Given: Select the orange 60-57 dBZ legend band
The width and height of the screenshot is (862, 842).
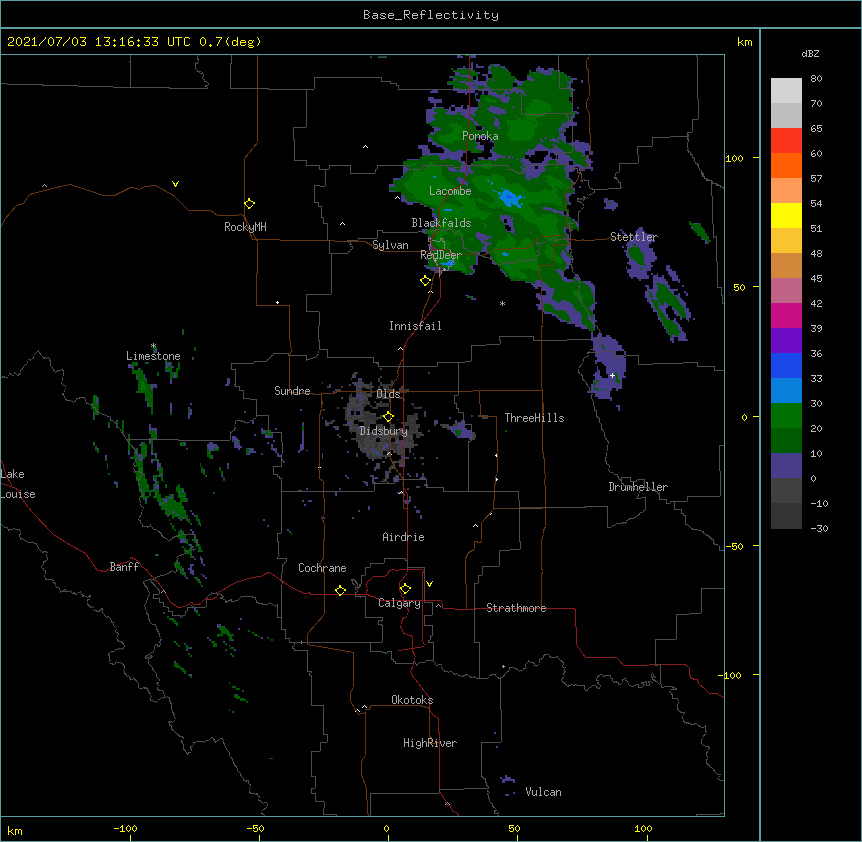Looking at the screenshot, I should (x=786, y=165).
